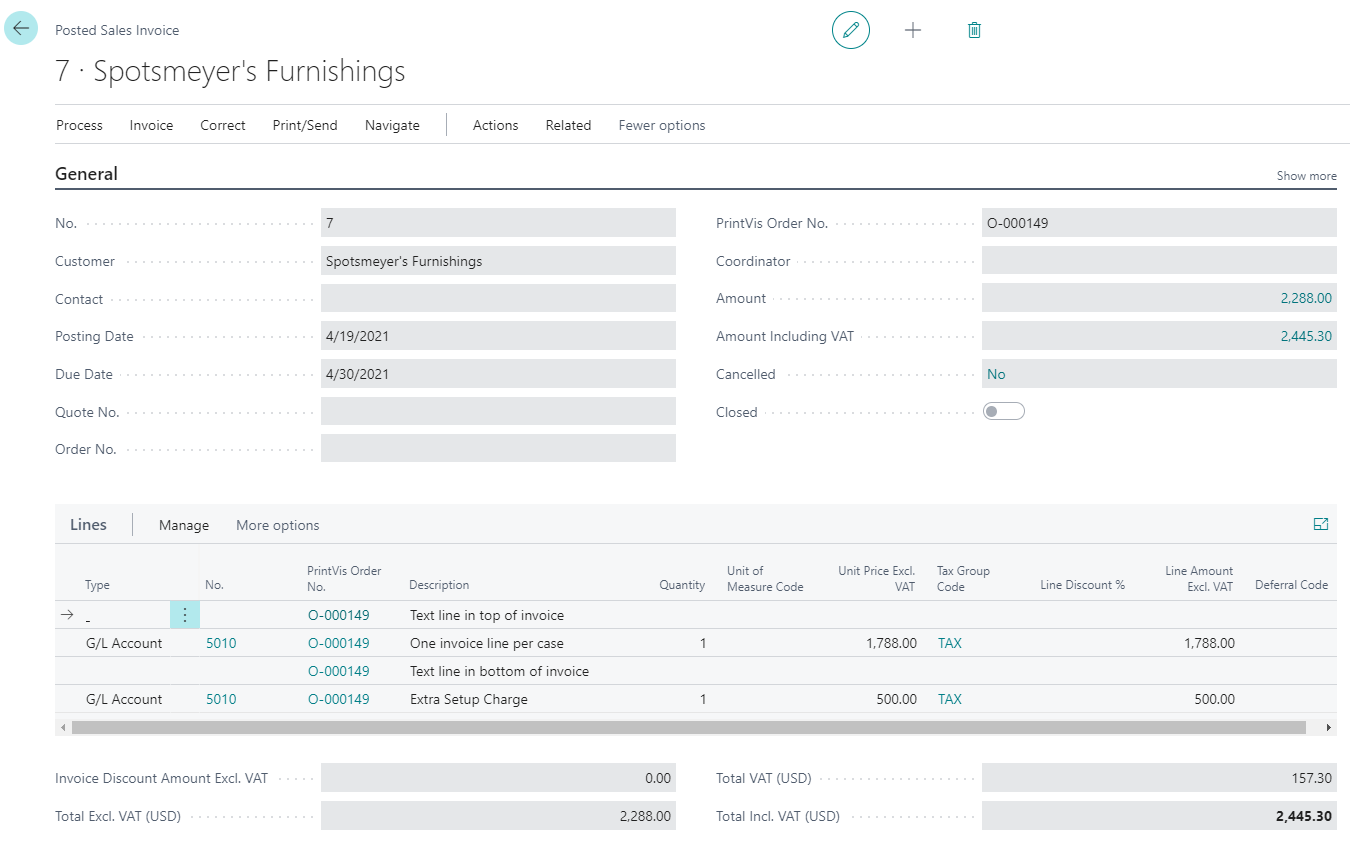
Task: Click Fewer options
Action: [662, 125]
